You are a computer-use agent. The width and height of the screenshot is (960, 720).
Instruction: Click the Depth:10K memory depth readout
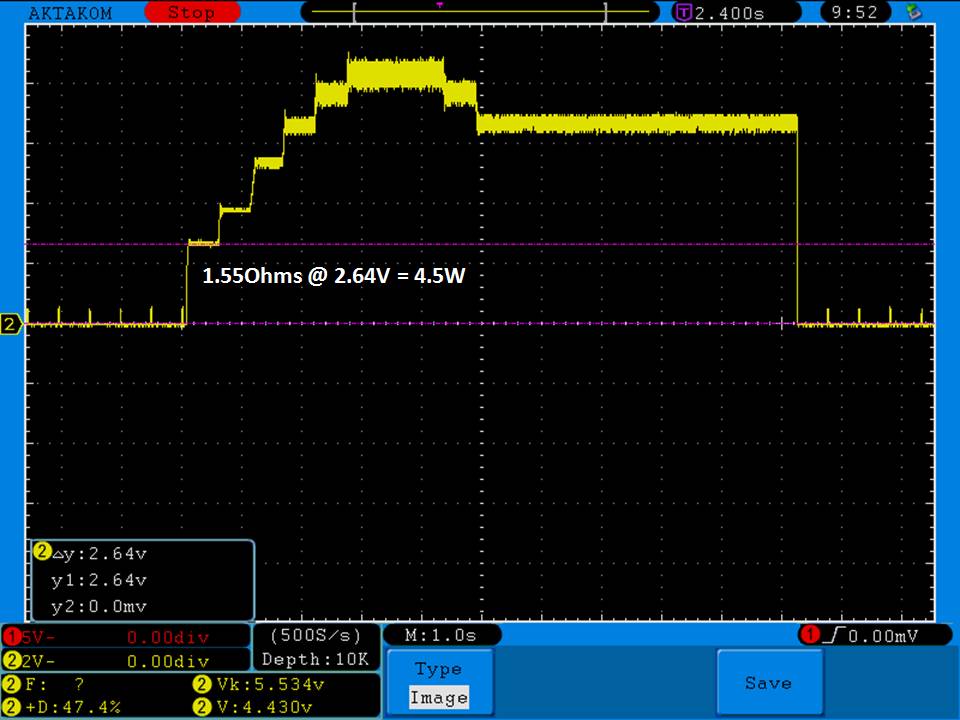(x=315, y=660)
